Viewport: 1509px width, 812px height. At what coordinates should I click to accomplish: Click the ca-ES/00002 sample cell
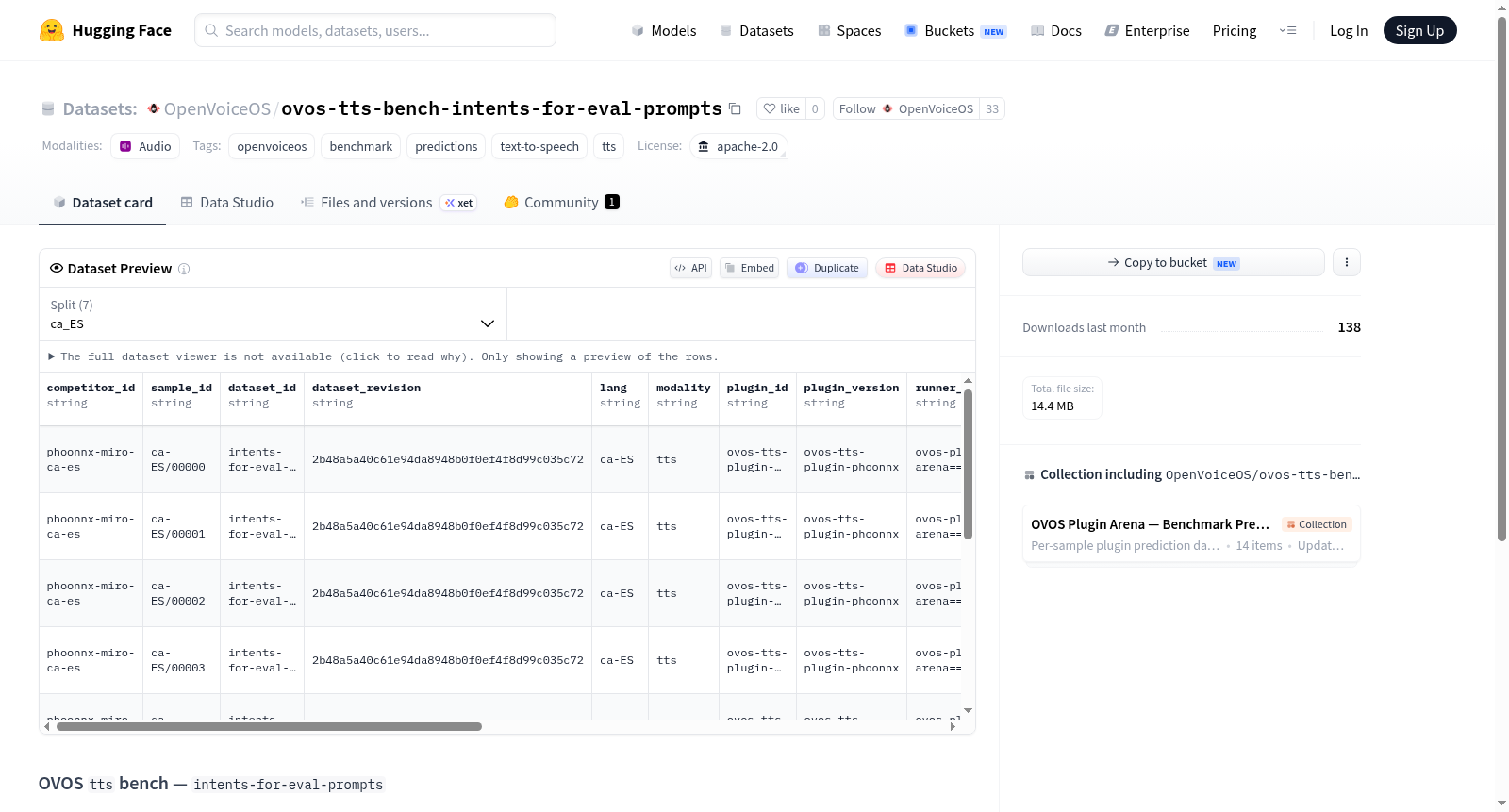point(181,593)
